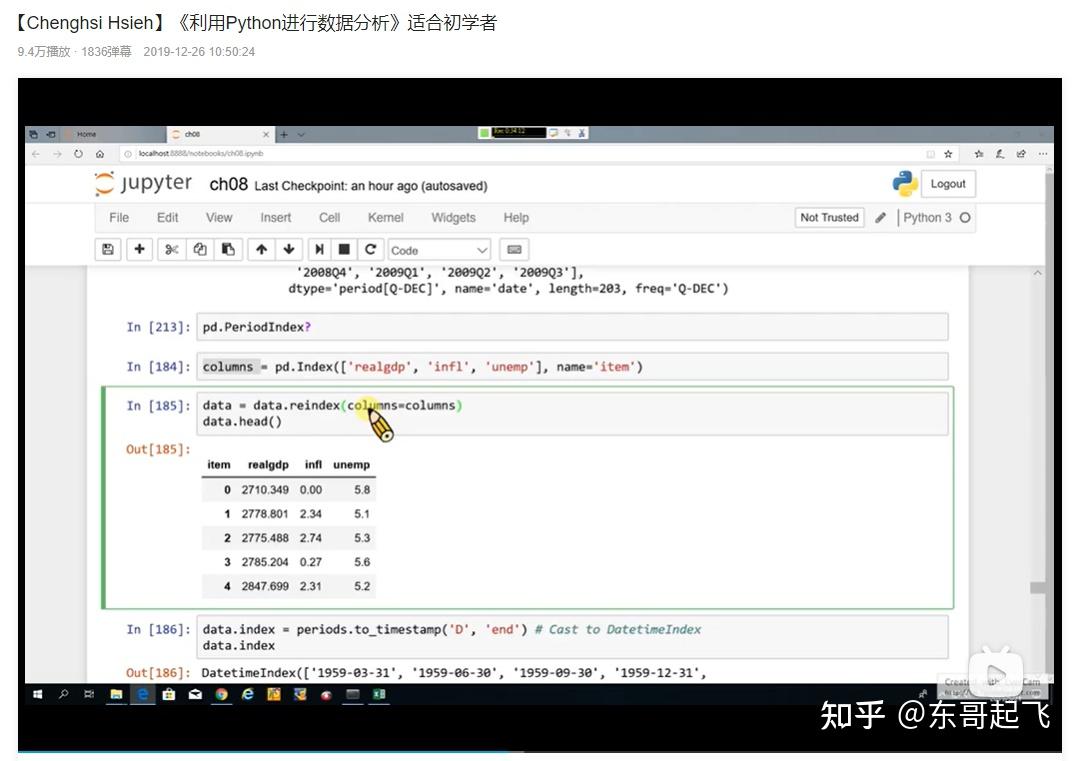Click the Not Trusted button
1080x761 pixels.
coord(829,218)
